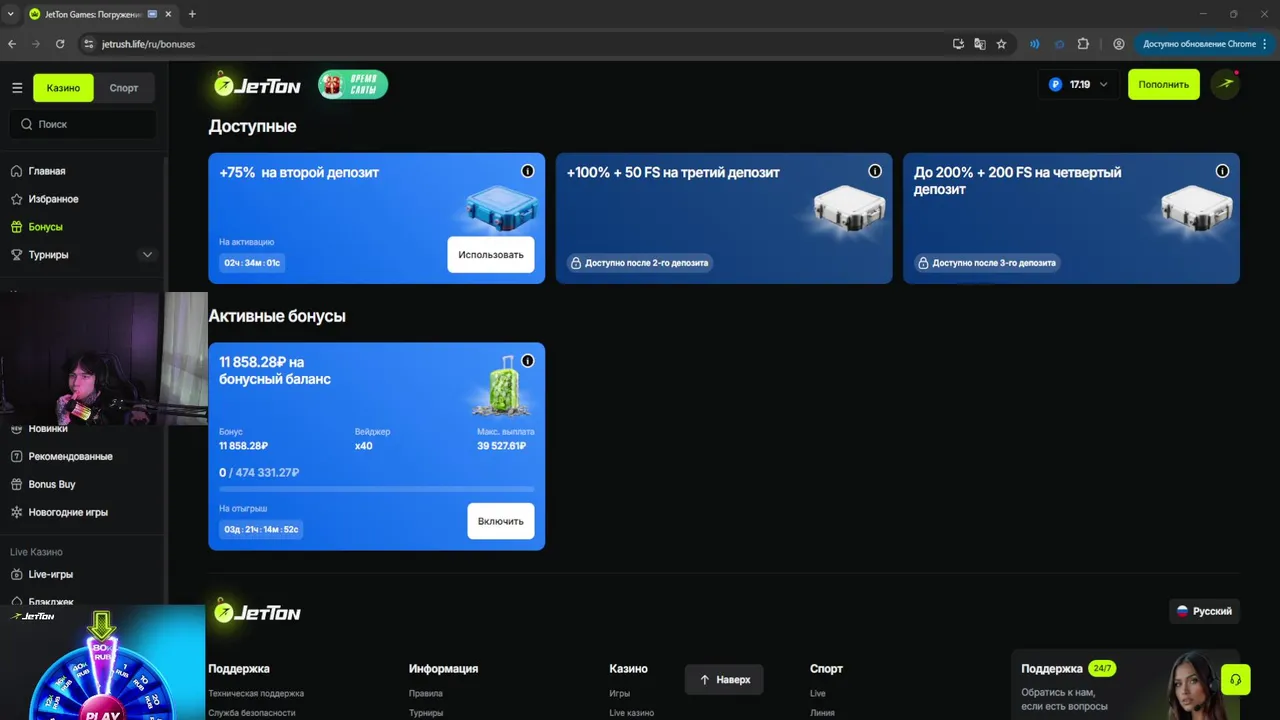
Task: Show info for 200% + 200 FS bonus
Action: [x=1222, y=171]
